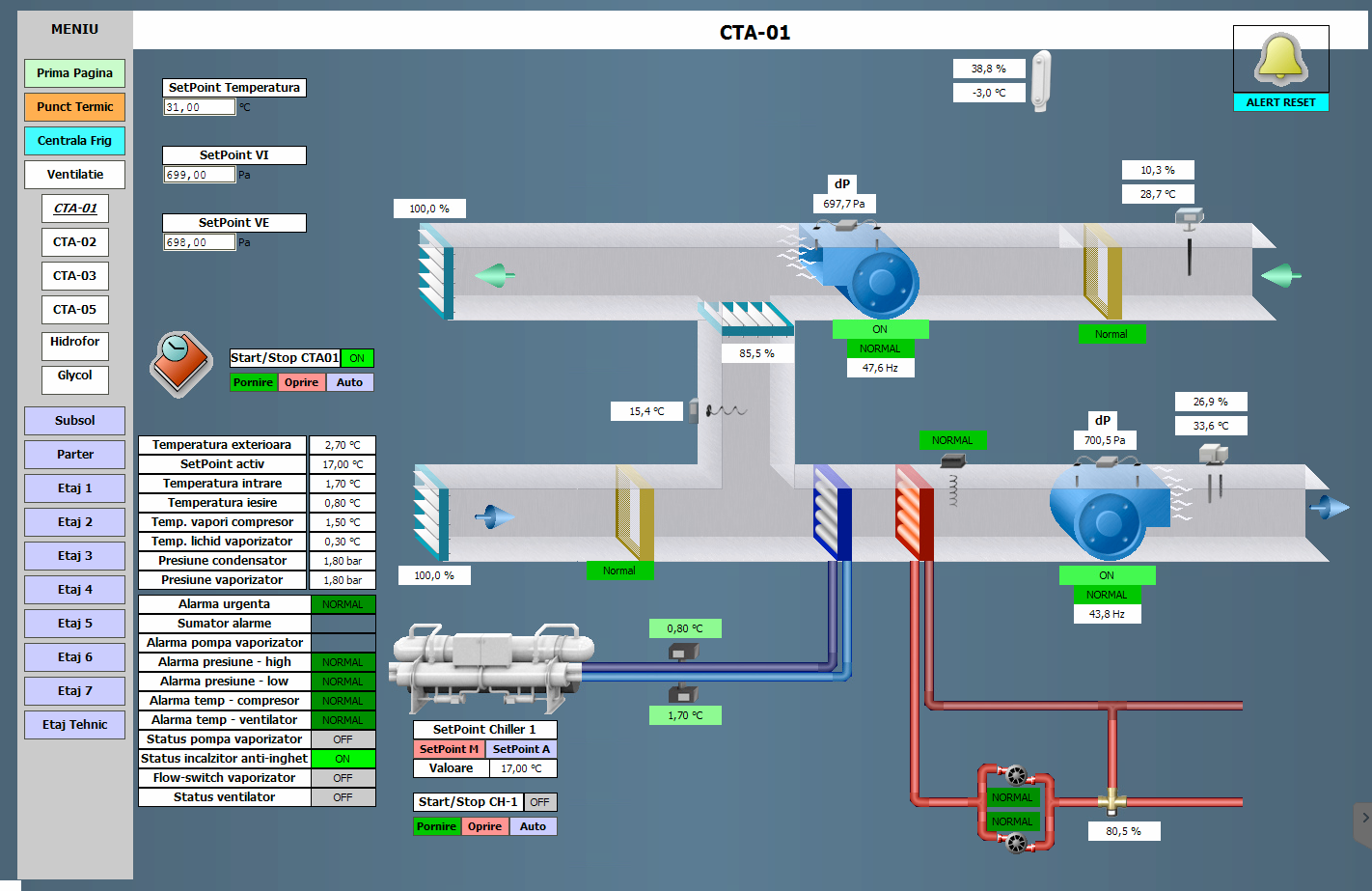Click the SetPoint Temperatura input field
The image size is (1372, 891).
coord(200,107)
